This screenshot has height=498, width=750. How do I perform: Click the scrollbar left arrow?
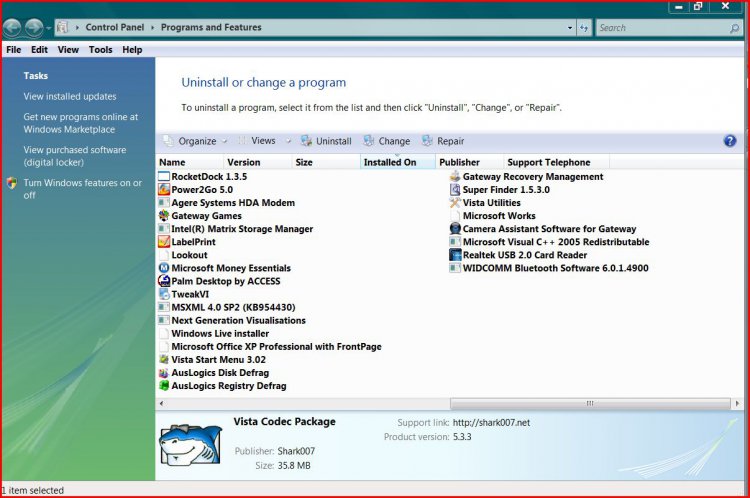161,403
